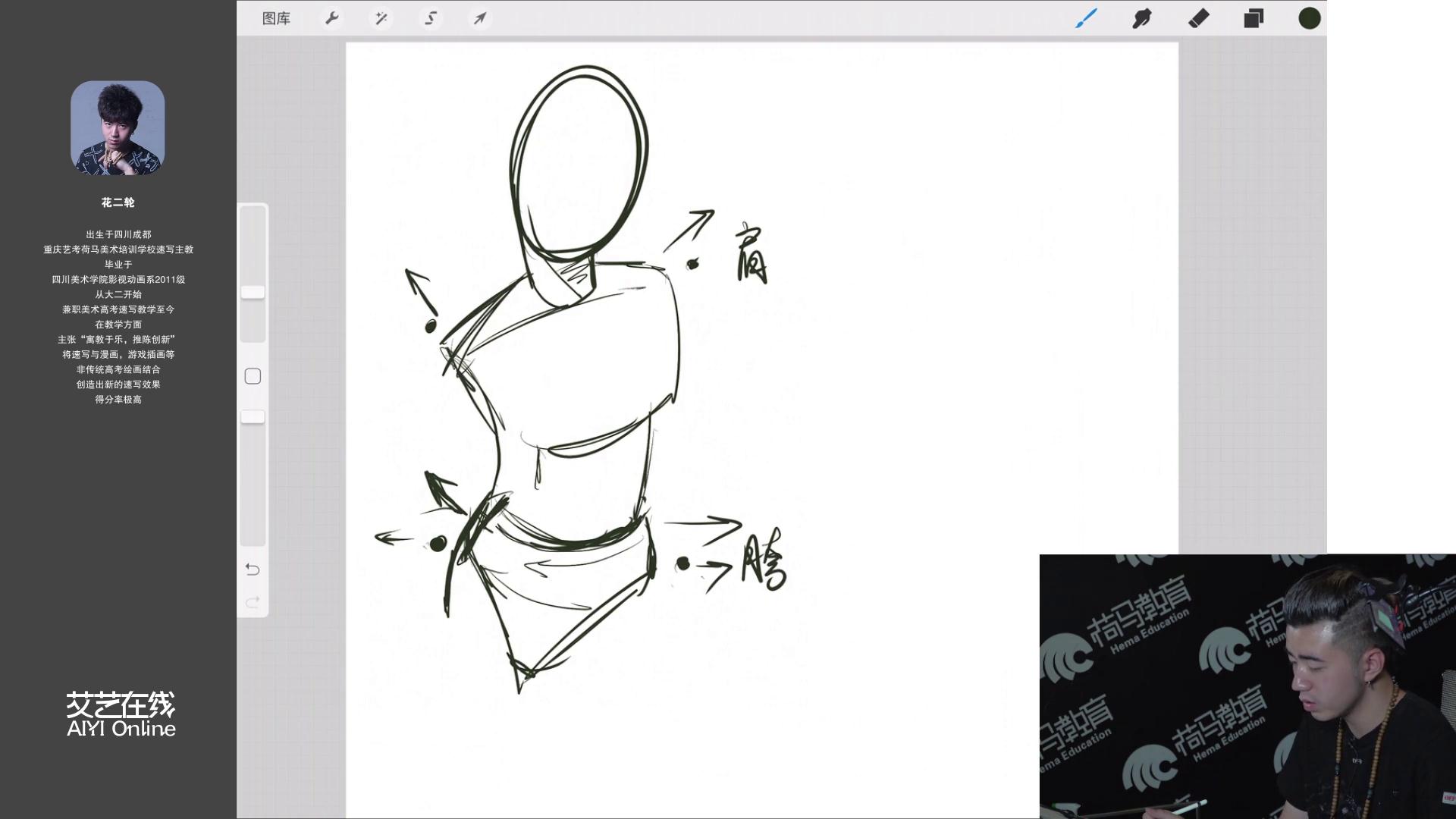Click the text 创造出新的速写效果

point(118,384)
